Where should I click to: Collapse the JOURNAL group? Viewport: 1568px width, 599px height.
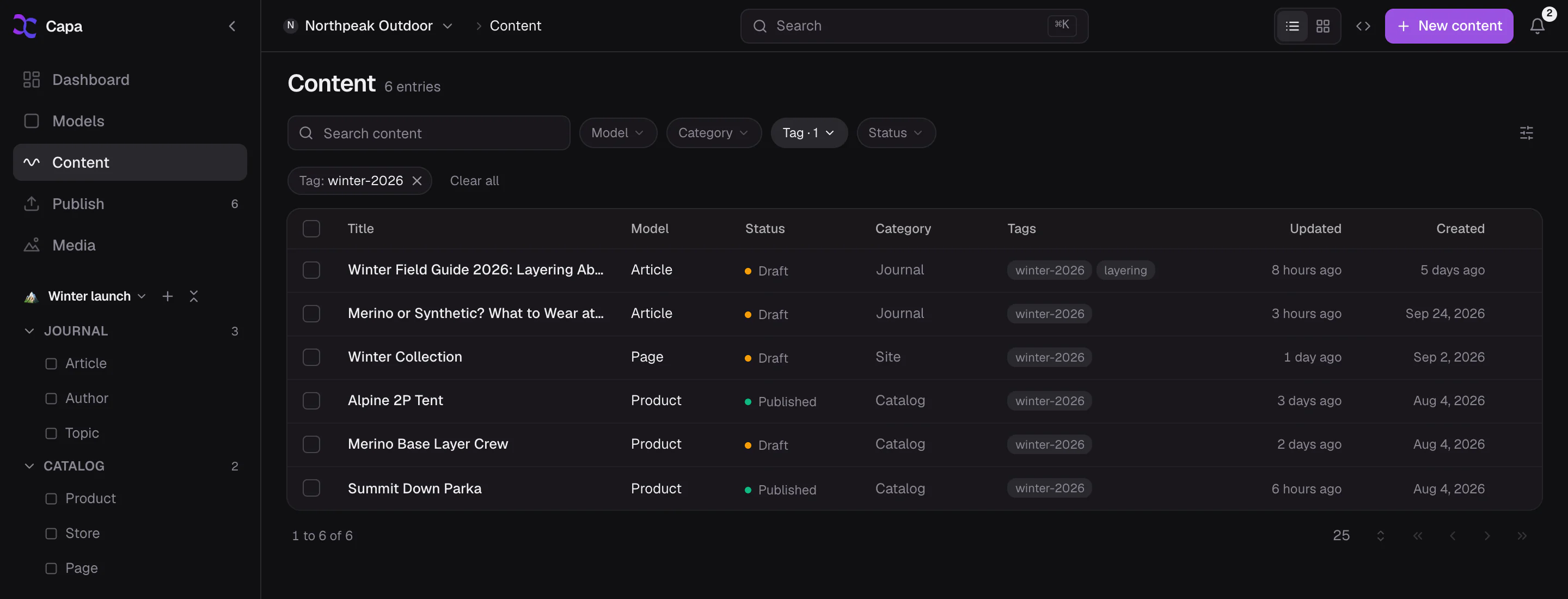(x=29, y=331)
